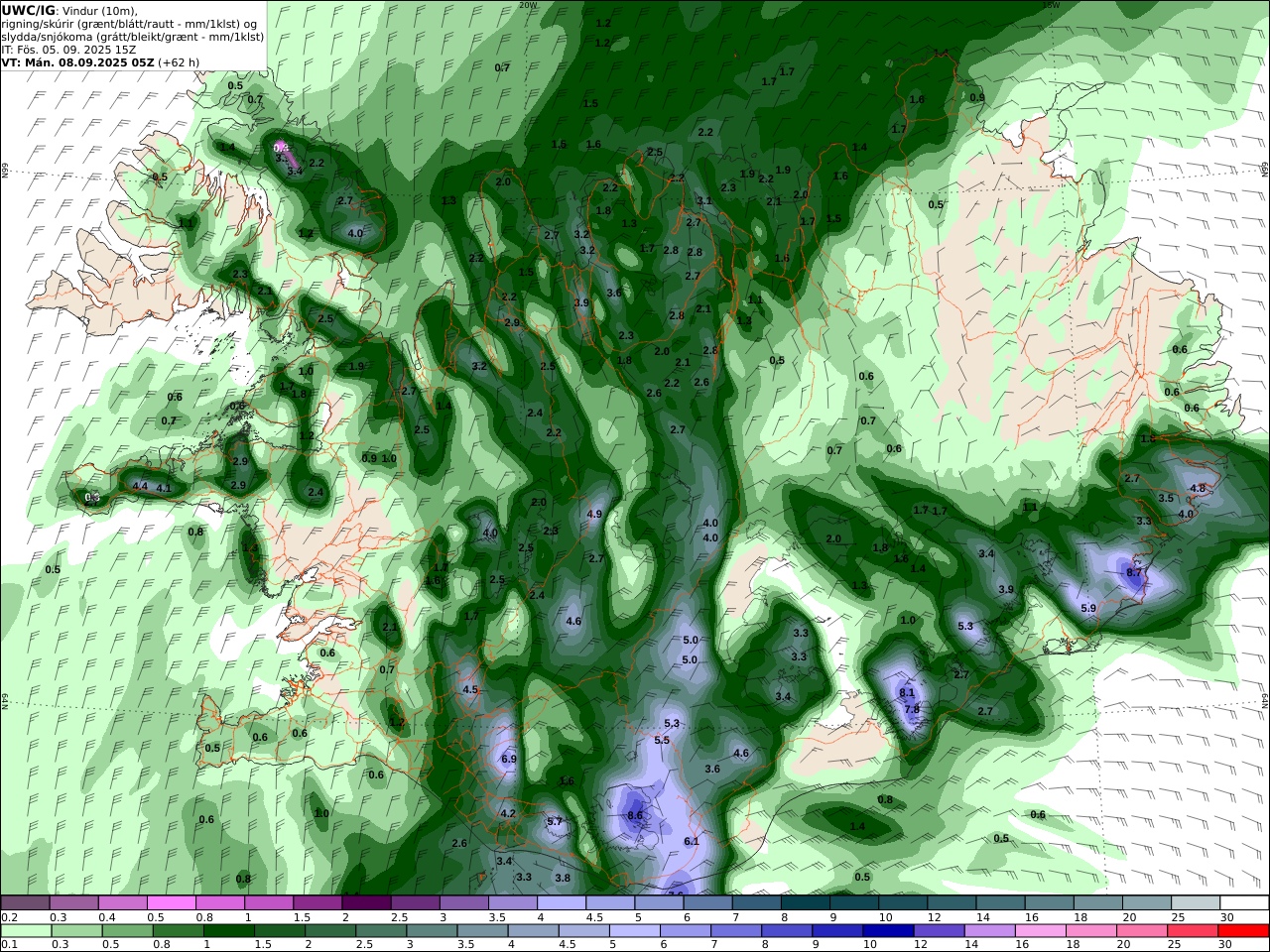Image resolution: width=1270 pixels, height=952 pixels.
Task: Select the pale gray swatch labeled 25 in the upper legend
Action: (1196, 903)
